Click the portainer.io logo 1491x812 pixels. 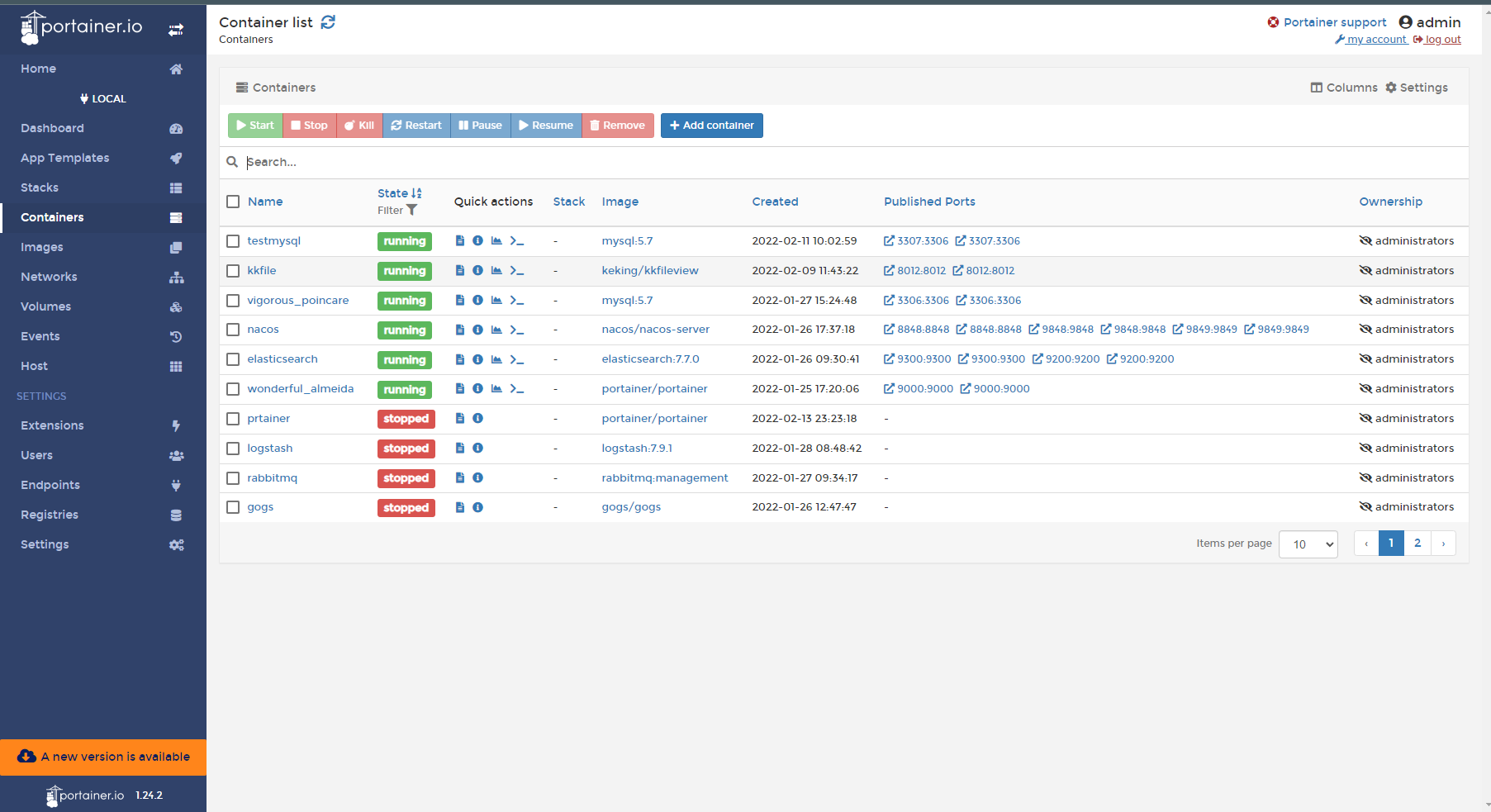pos(82,27)
